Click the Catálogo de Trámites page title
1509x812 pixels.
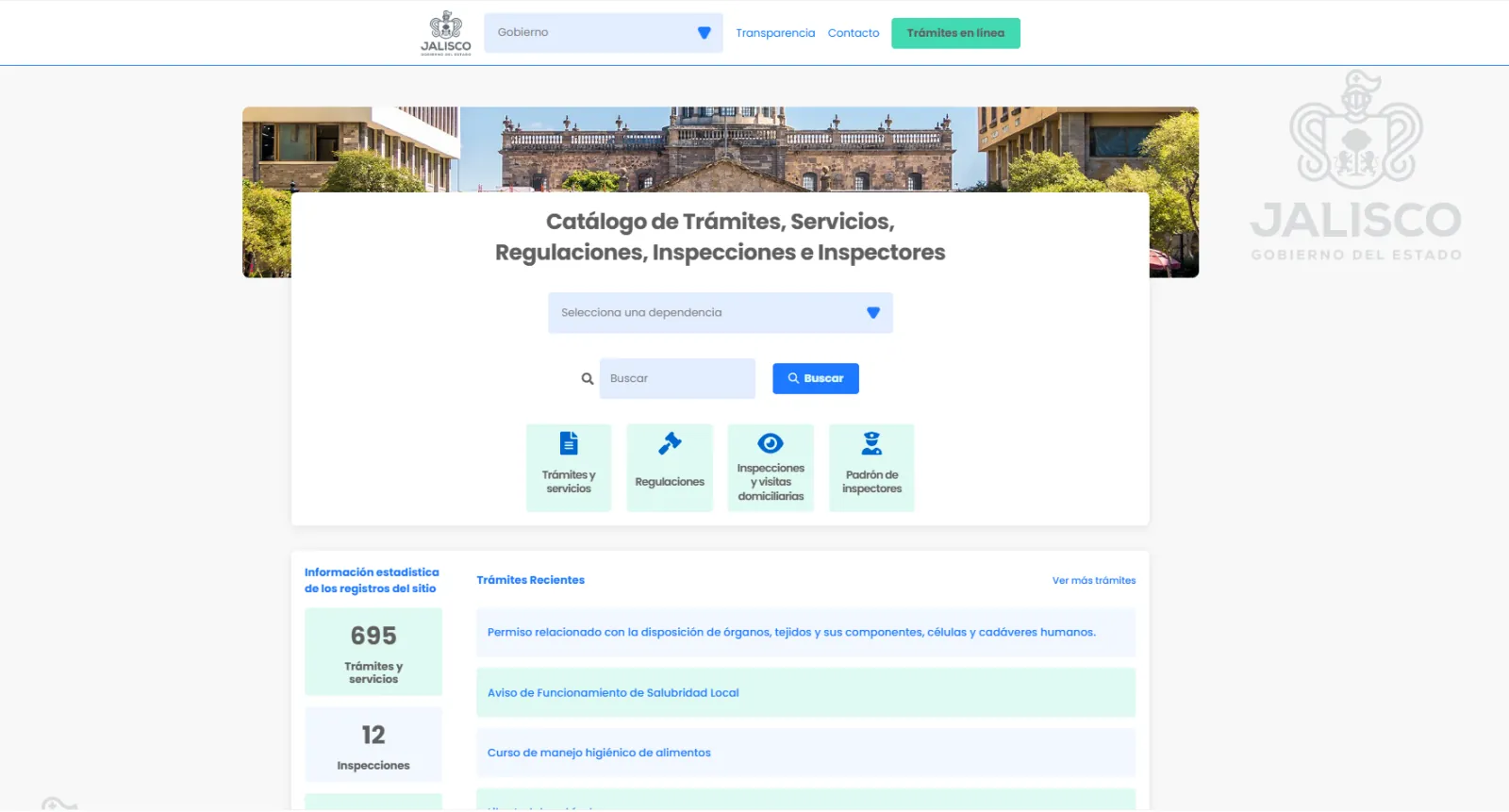click(x=721, y=237)
